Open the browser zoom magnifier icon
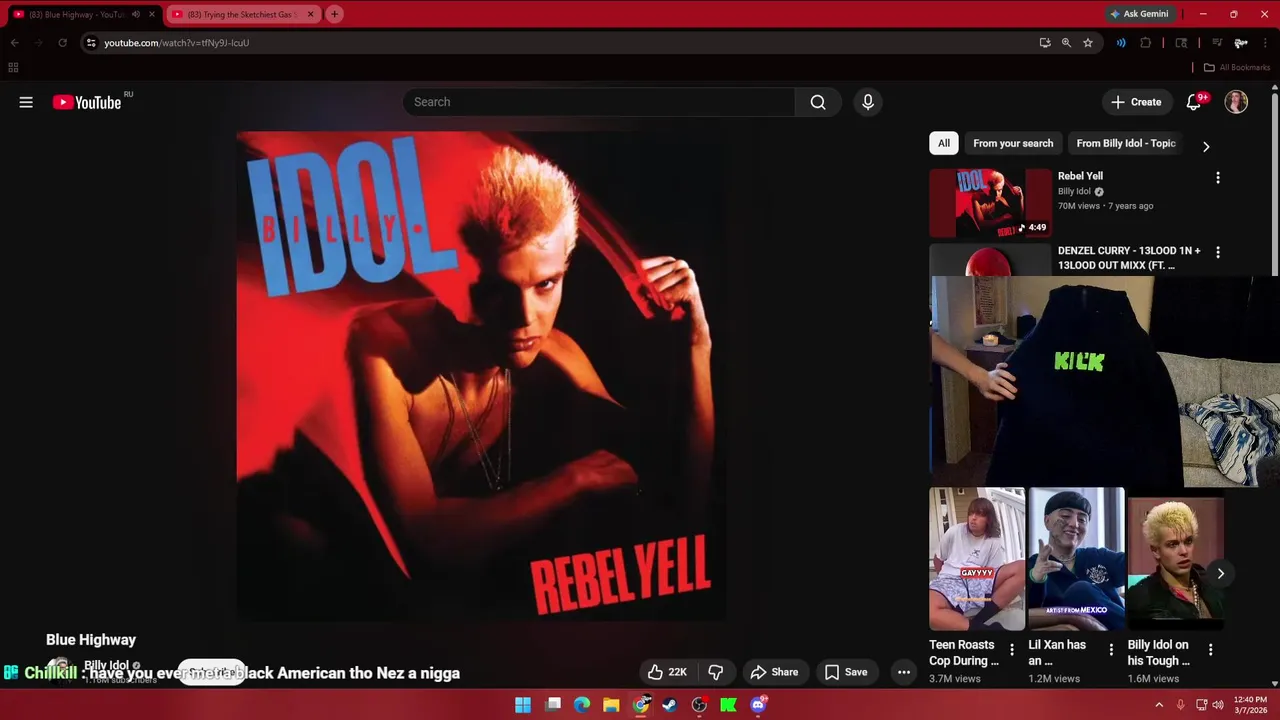The height and width of the screenshot is (720, 1280). (1066, 43)
